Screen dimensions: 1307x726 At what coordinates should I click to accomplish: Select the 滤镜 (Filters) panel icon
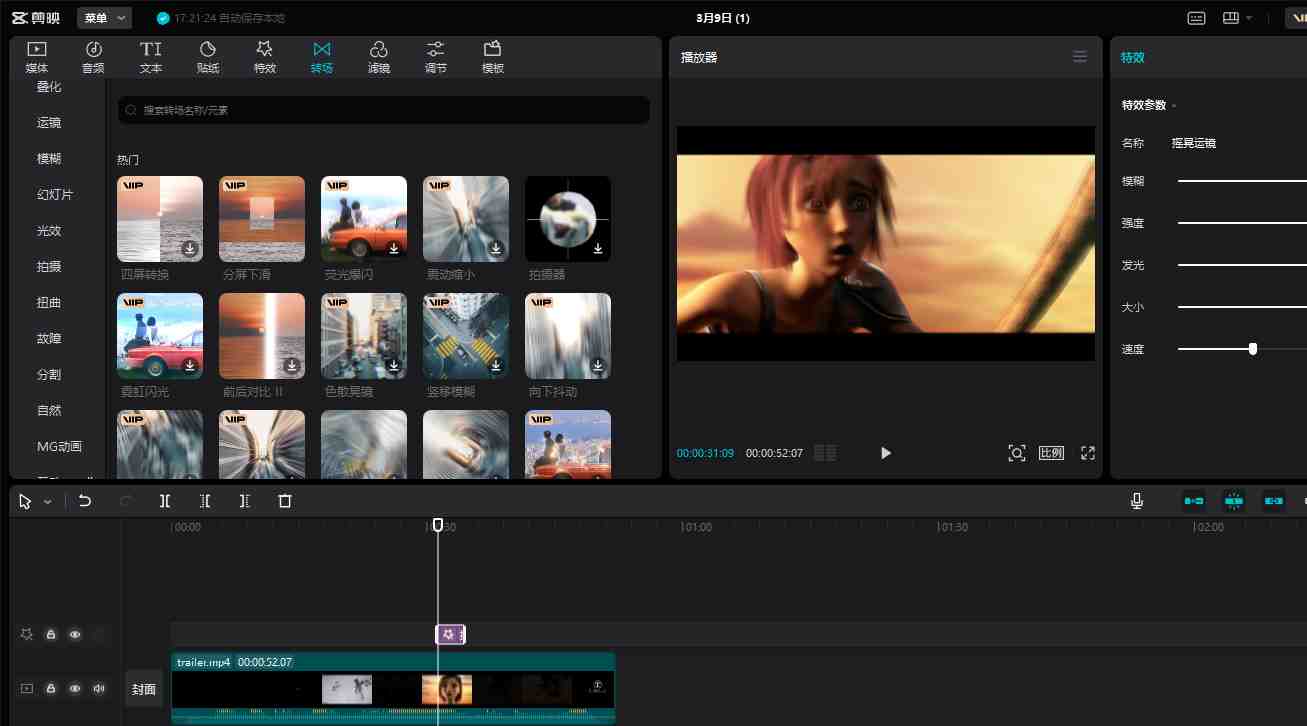click(x=378, y=56)
